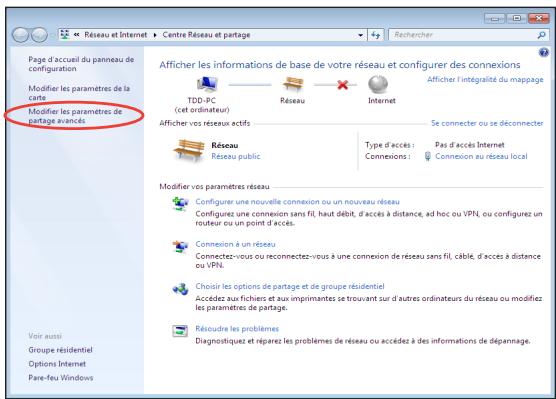This screenshot has width=556, height=399.
Task: Close the Centre Réseau et partage window
Action: [x=539, y=18]
